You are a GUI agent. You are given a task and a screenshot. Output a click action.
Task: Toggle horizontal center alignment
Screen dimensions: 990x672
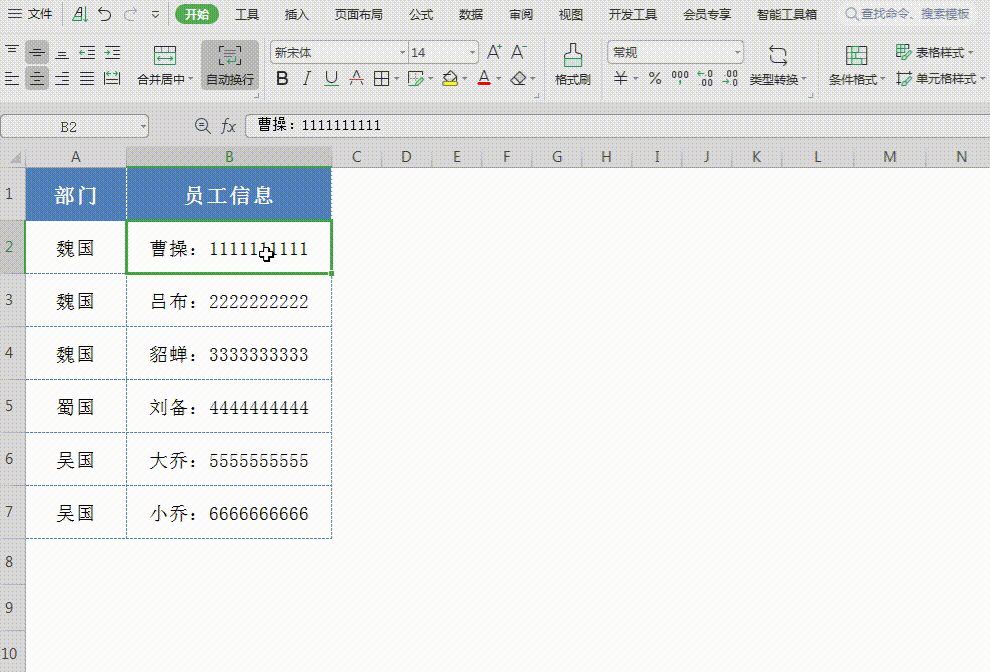(x=37, y=78)
